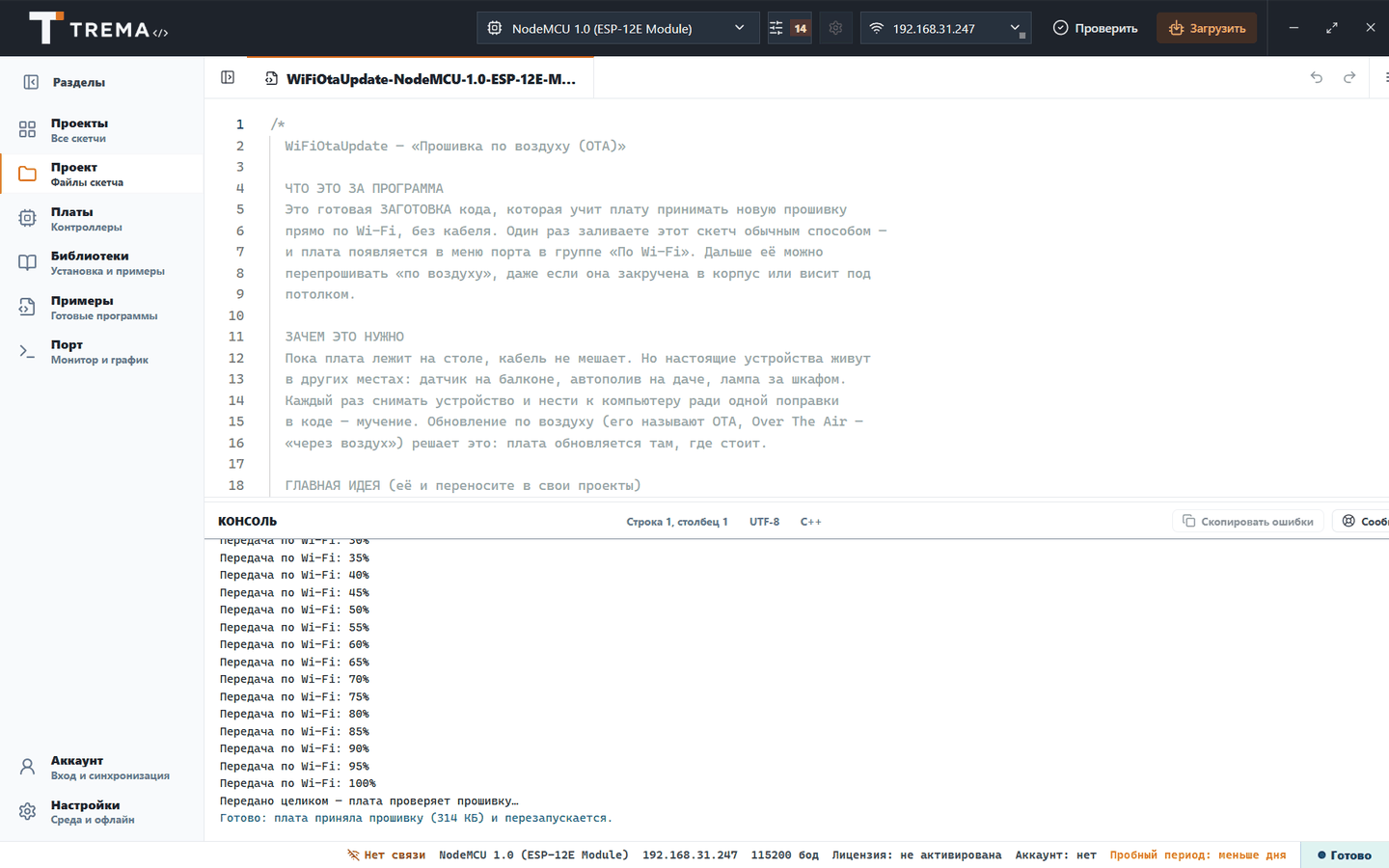Click the Нет связи status indicator
Image resolution: width=1389 pixels, height=868 pixels.
click(386, 855)
